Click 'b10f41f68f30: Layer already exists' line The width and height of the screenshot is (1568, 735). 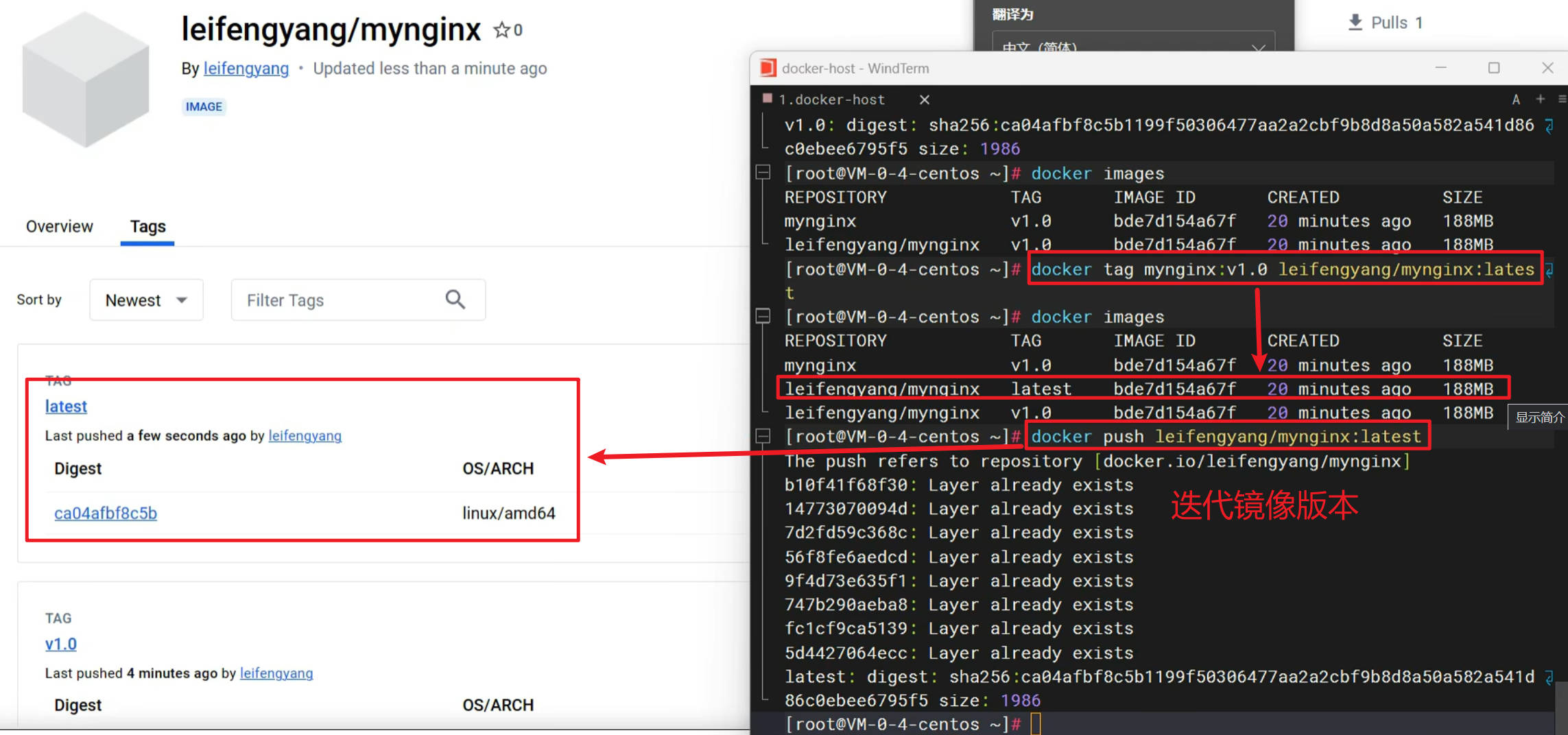(959, 485)
